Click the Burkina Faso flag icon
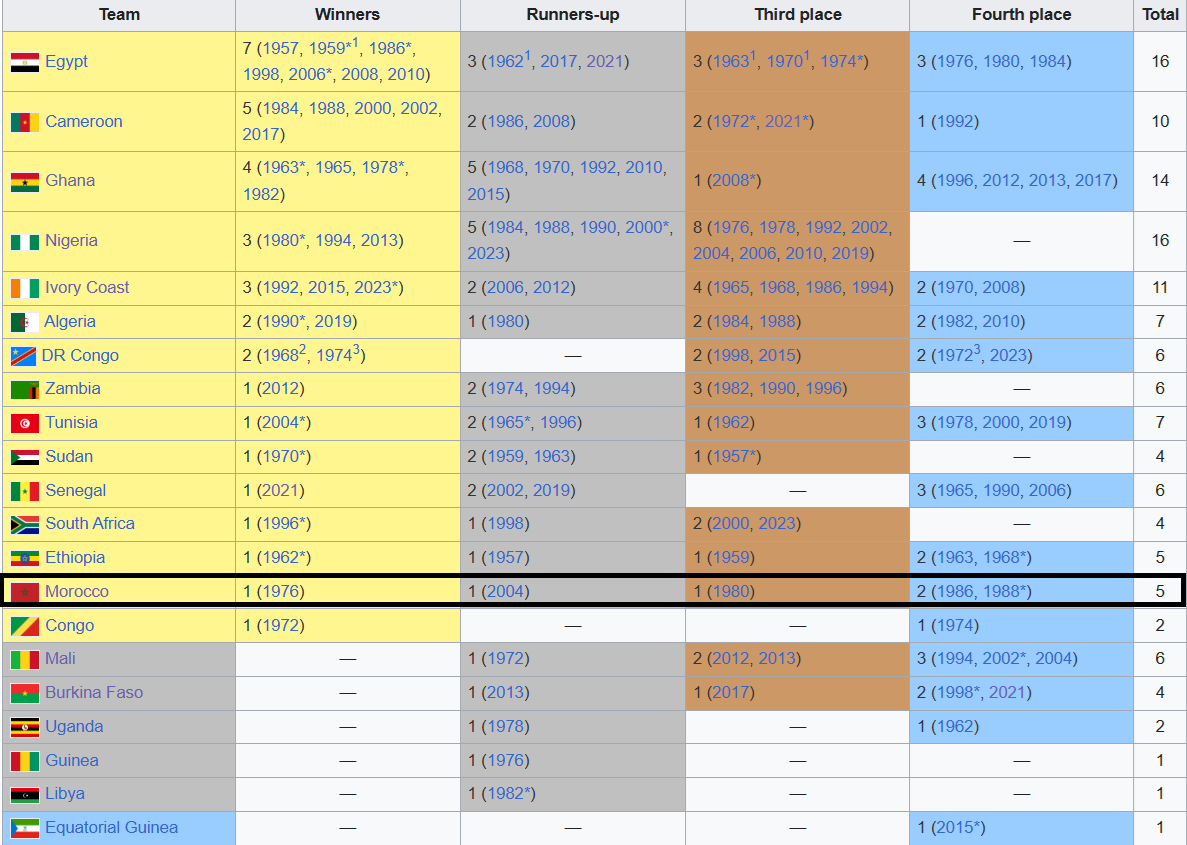The width and height of the screenshot is (1187, 845). 25,694
